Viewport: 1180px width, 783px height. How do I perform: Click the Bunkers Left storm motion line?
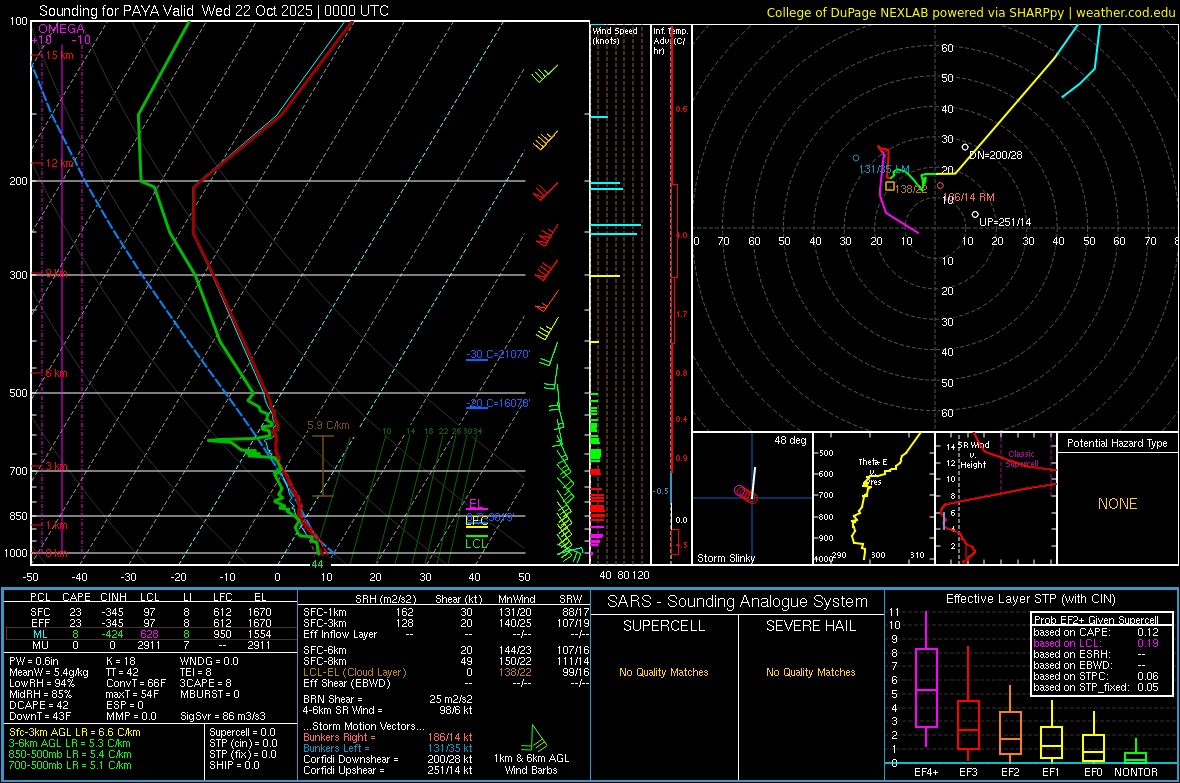coord(388,748)
